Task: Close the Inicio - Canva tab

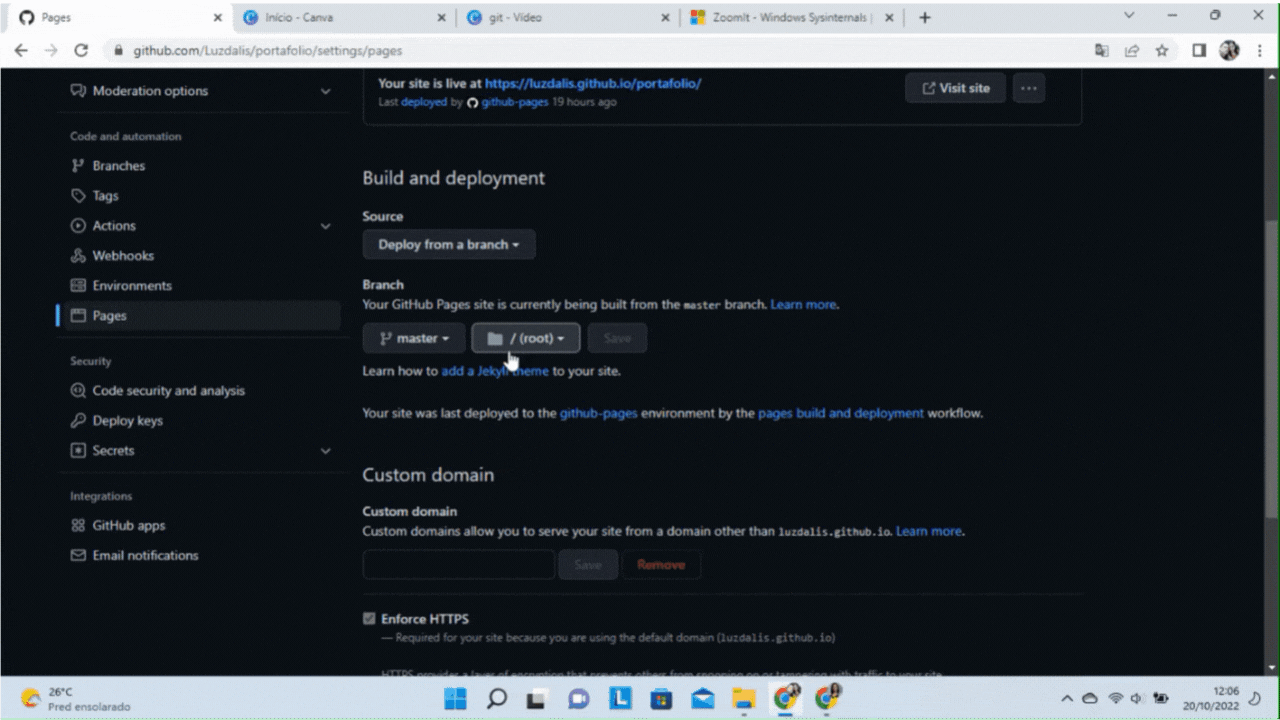Action: [443, 17]
